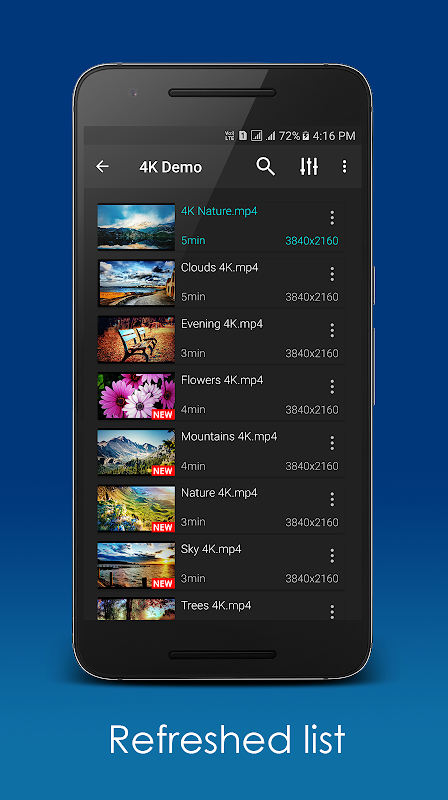448x800 pixels.
Task: Tap the battery icon in status bar
Action: pyautogui.click(x=306, y=136)
